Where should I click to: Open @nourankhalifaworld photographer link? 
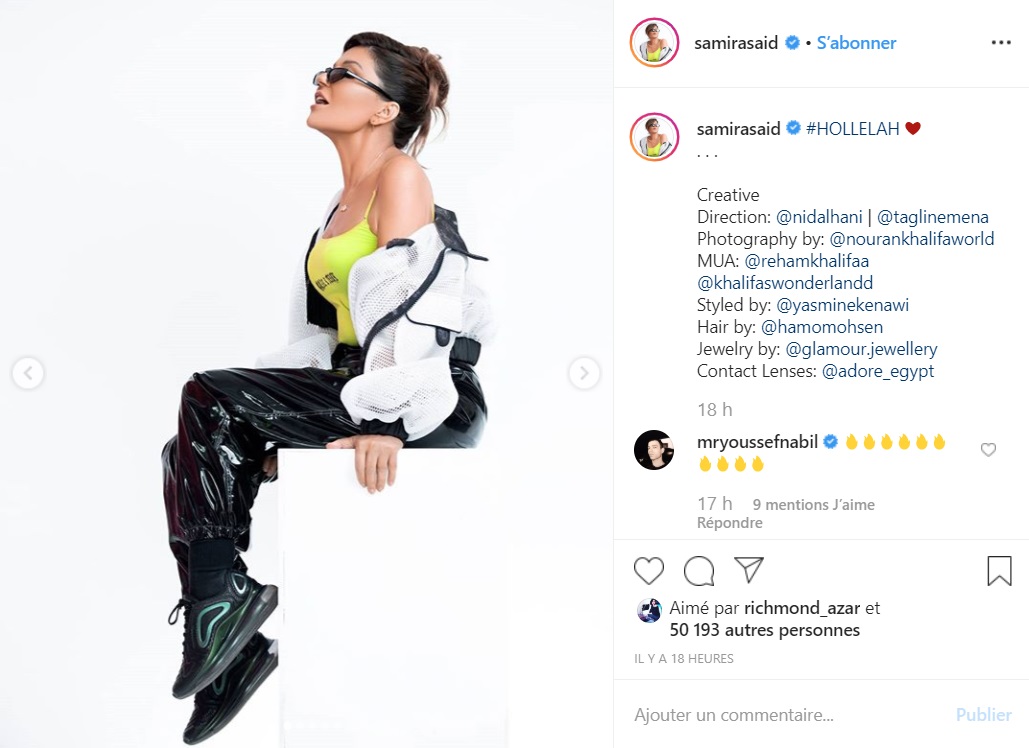pyautogui.click(x=912, y=239)
